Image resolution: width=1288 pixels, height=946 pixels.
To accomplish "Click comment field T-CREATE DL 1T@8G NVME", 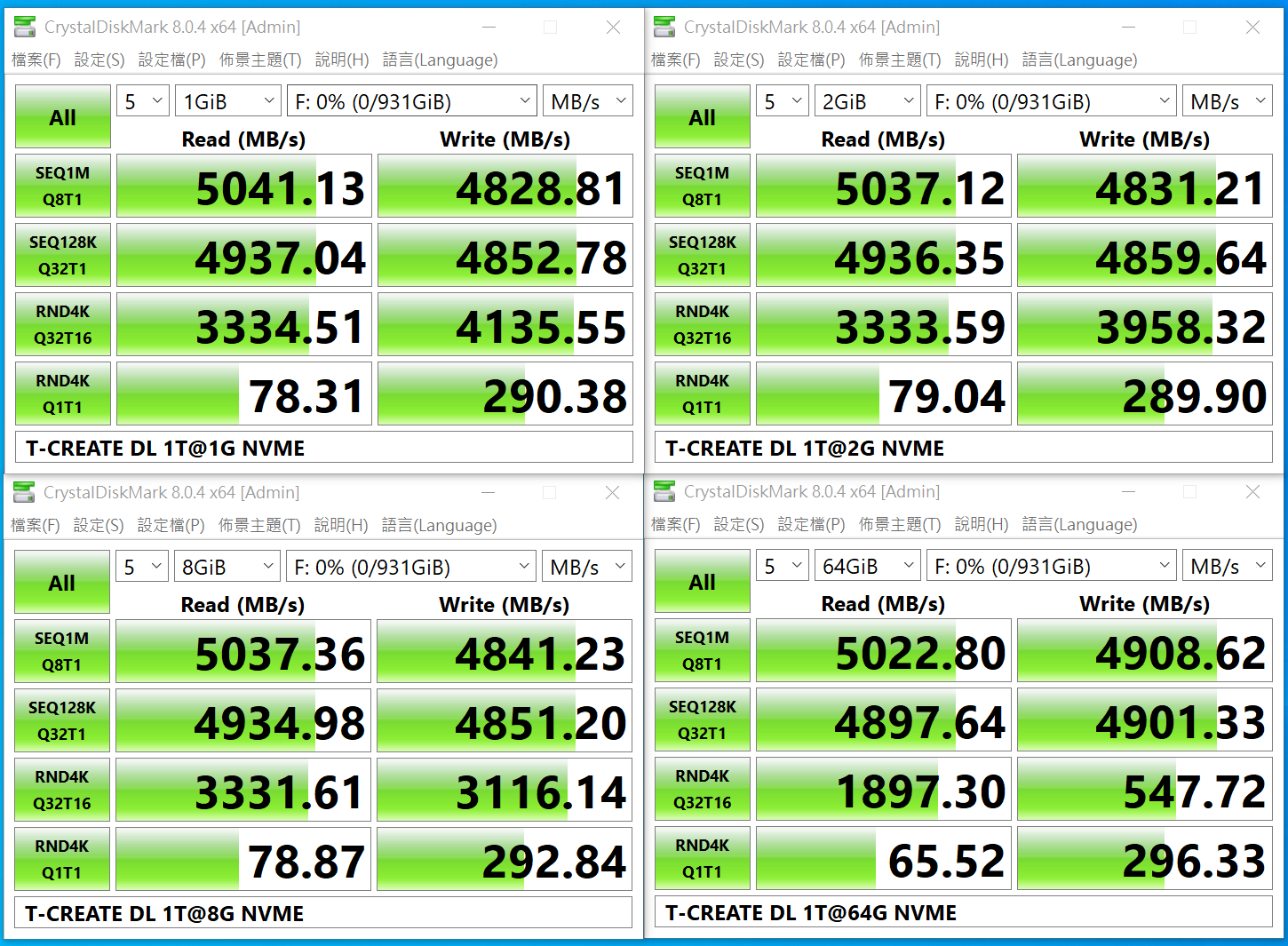I will 323,912.
